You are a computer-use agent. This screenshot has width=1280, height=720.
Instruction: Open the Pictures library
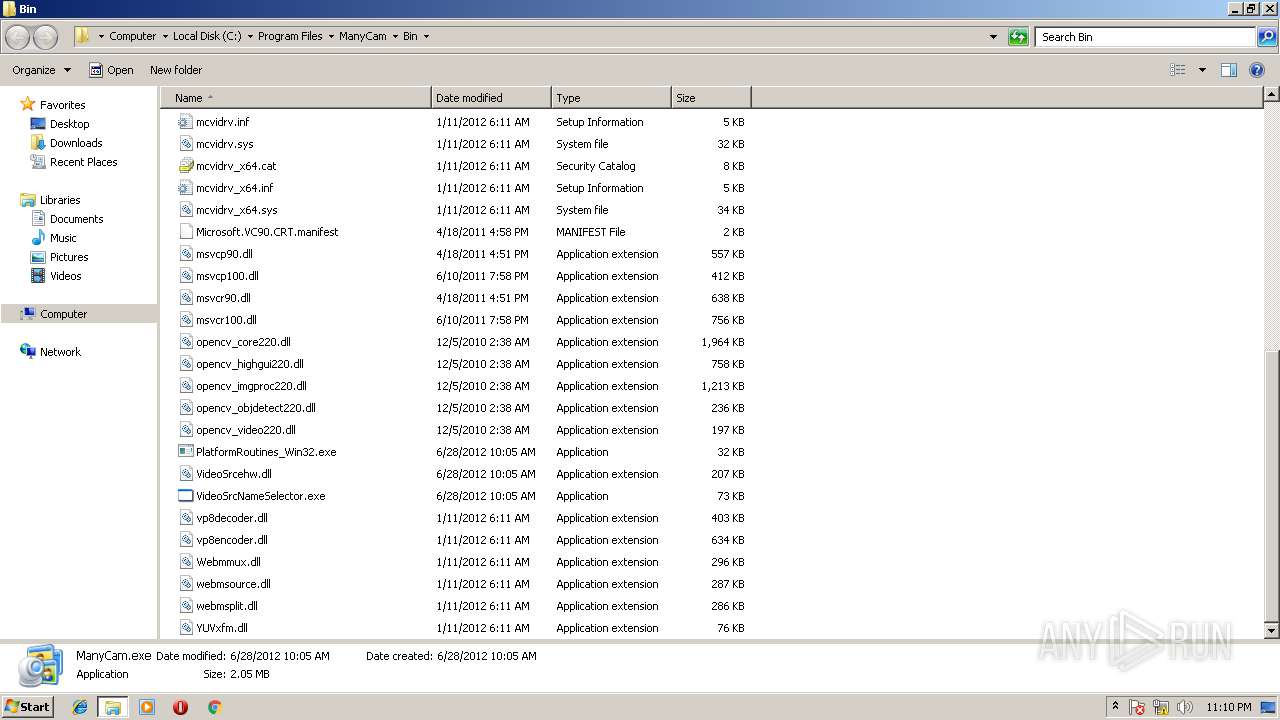(x=69, y=257)
